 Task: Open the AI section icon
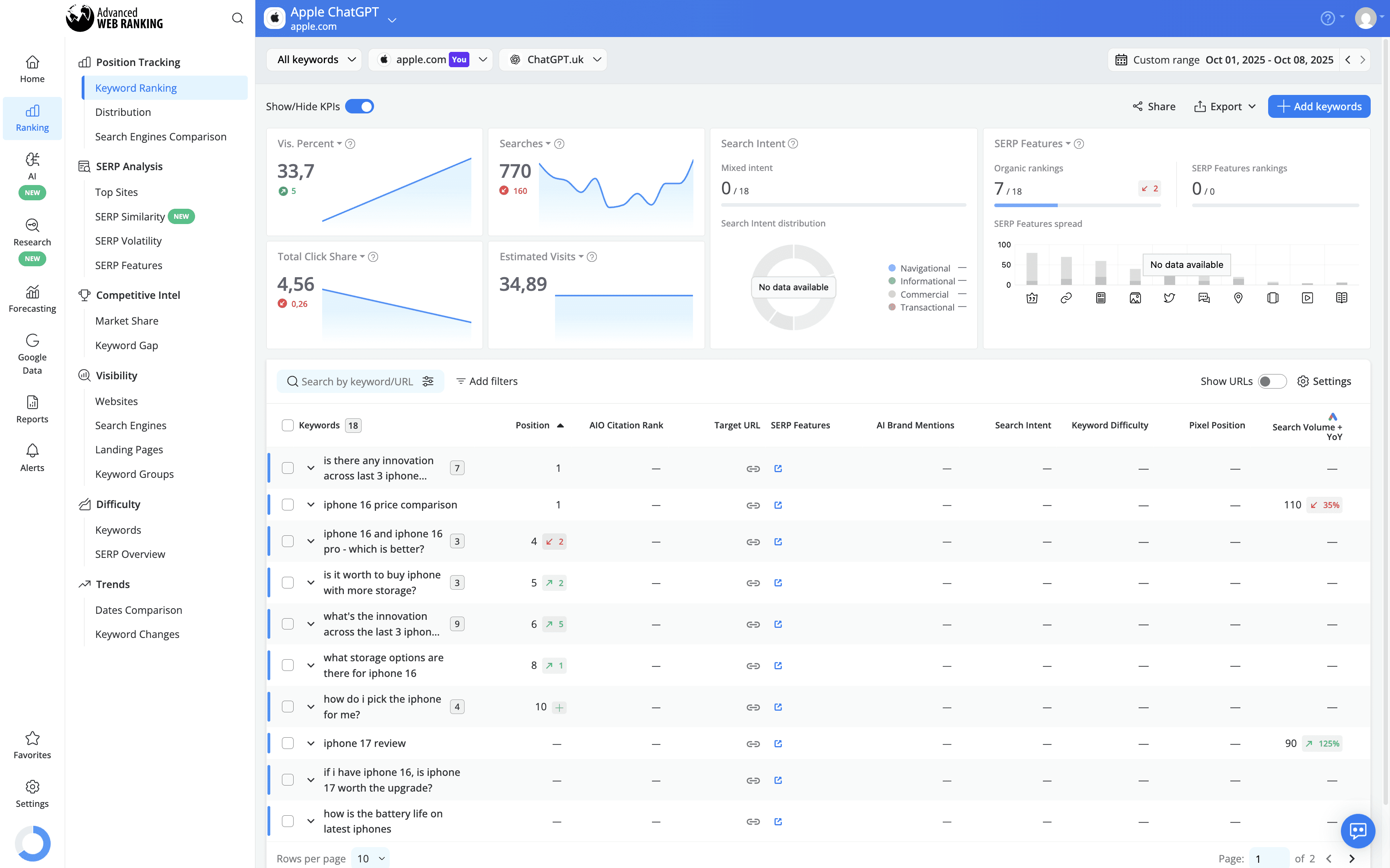32,160
